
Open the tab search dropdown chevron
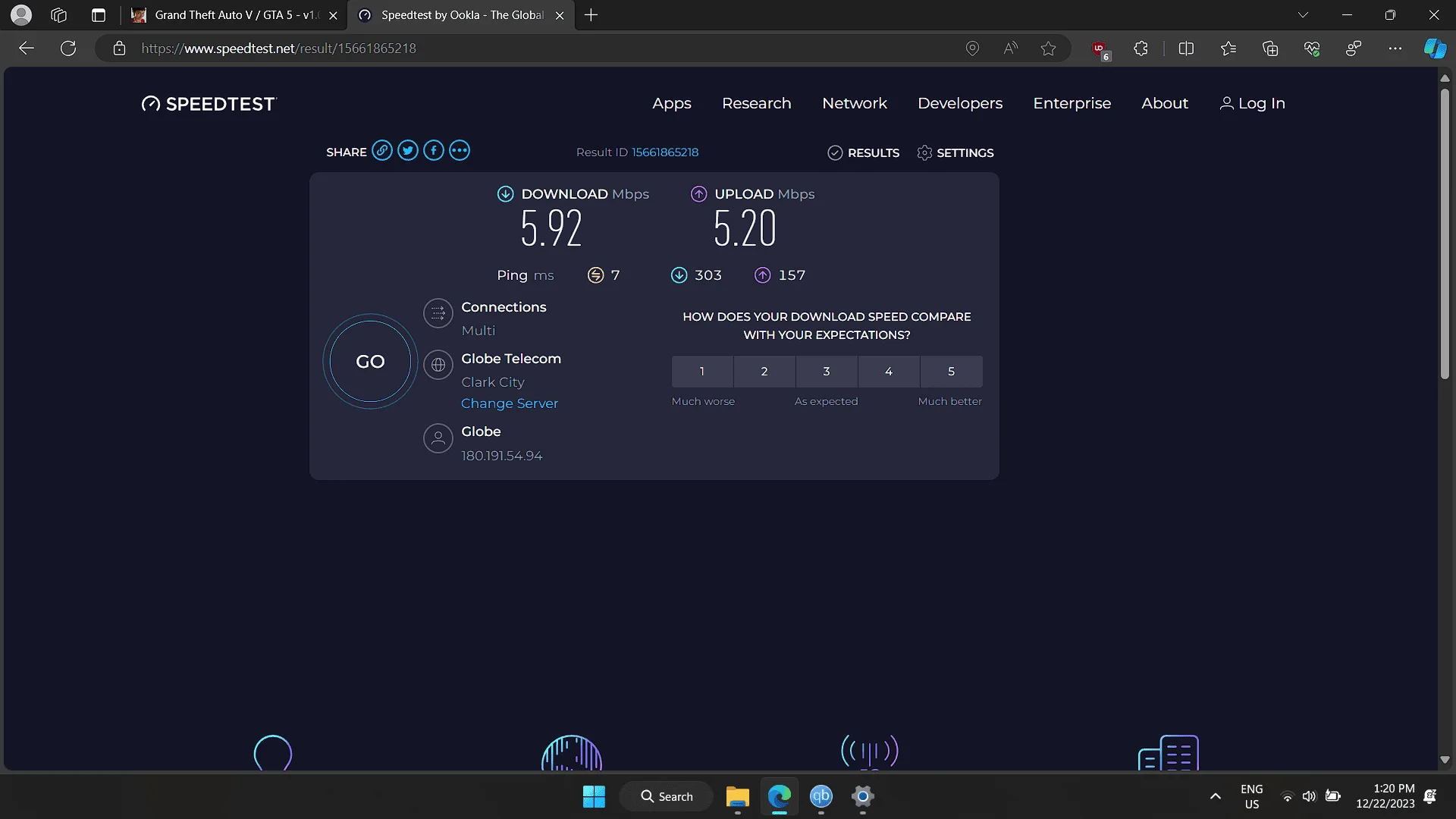pos(1303,15)
